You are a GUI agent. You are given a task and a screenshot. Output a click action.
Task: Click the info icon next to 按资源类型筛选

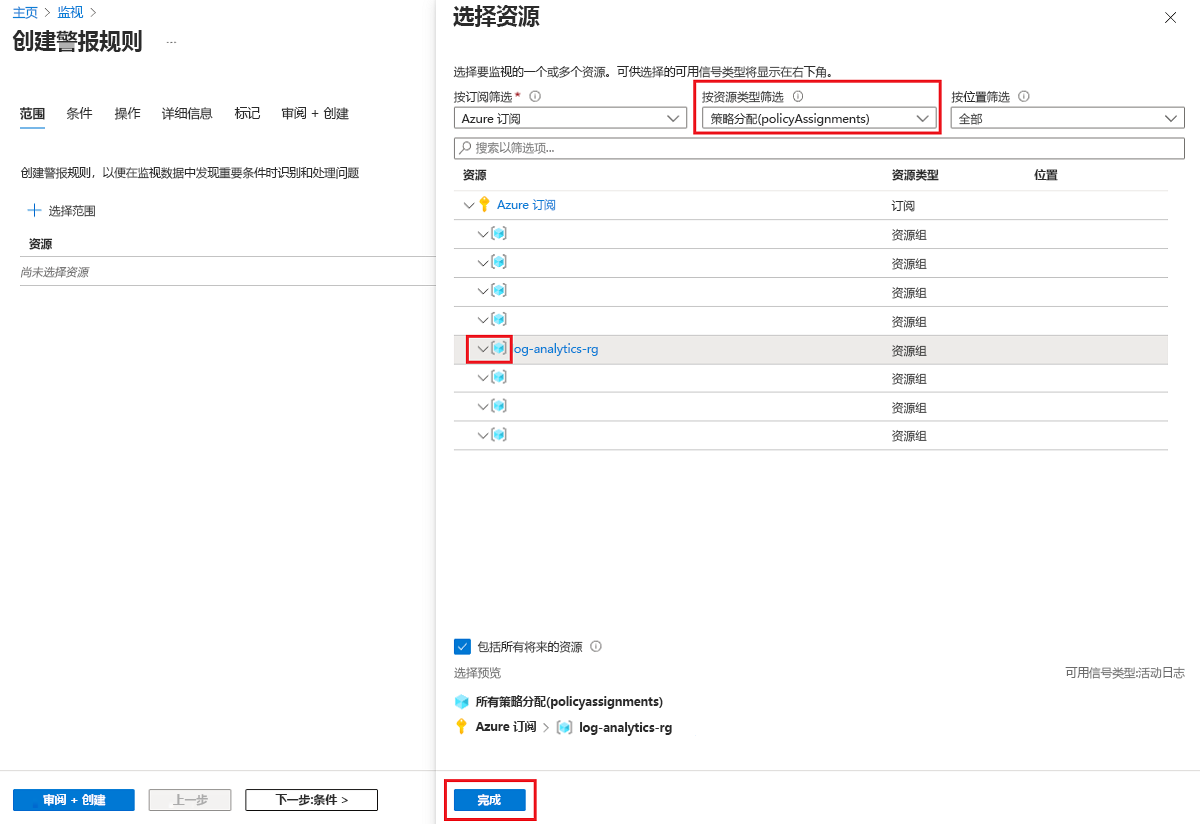798,97
